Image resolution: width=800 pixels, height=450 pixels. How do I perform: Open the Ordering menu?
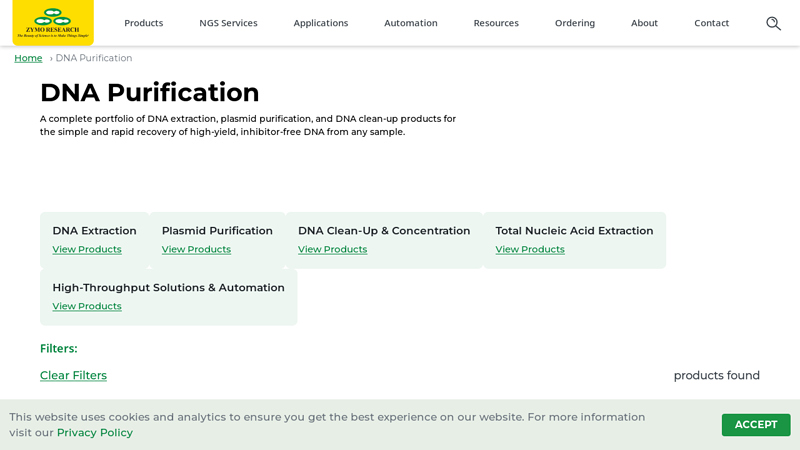[574, 23]
